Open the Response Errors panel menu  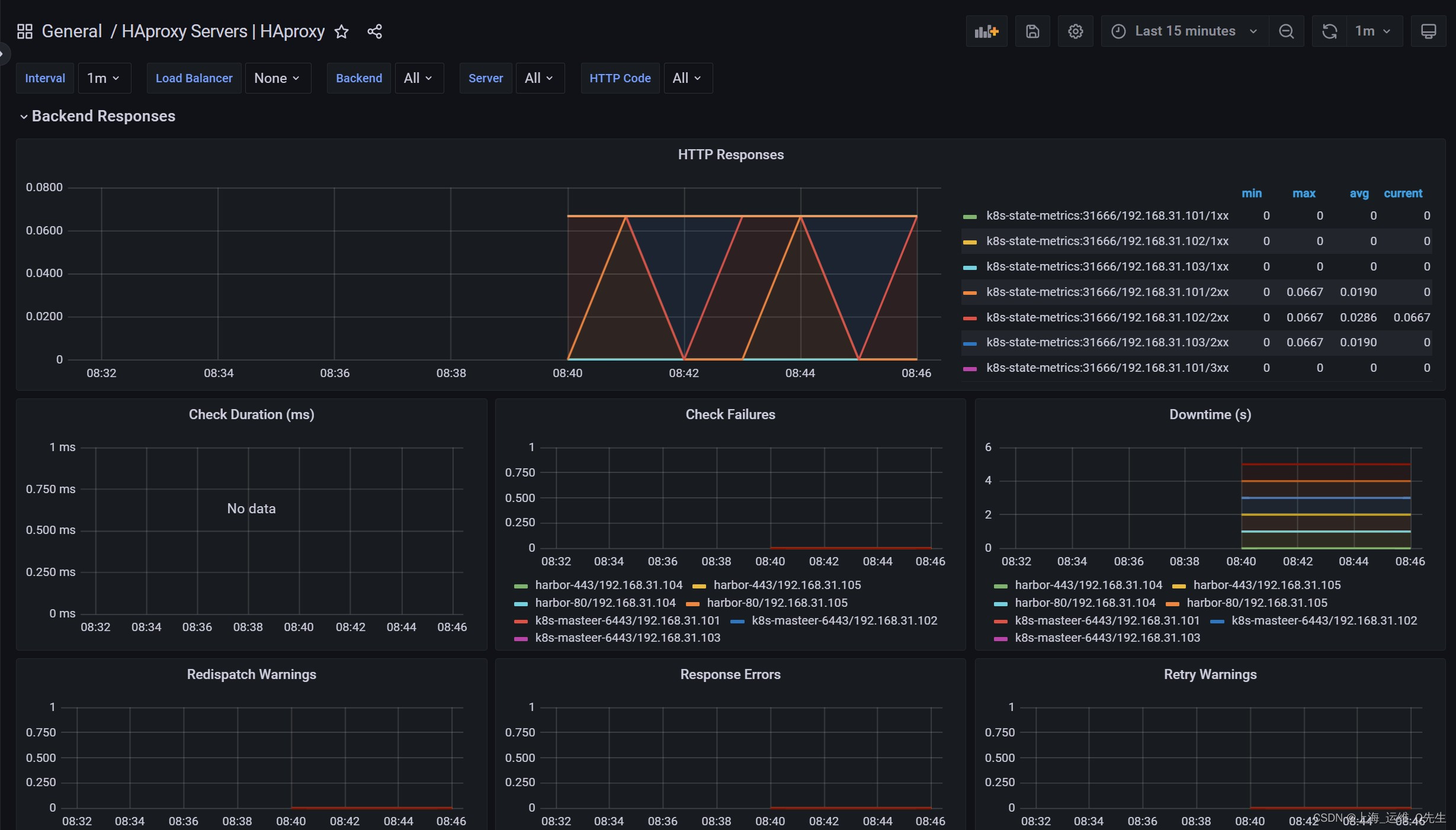[730, 674]
